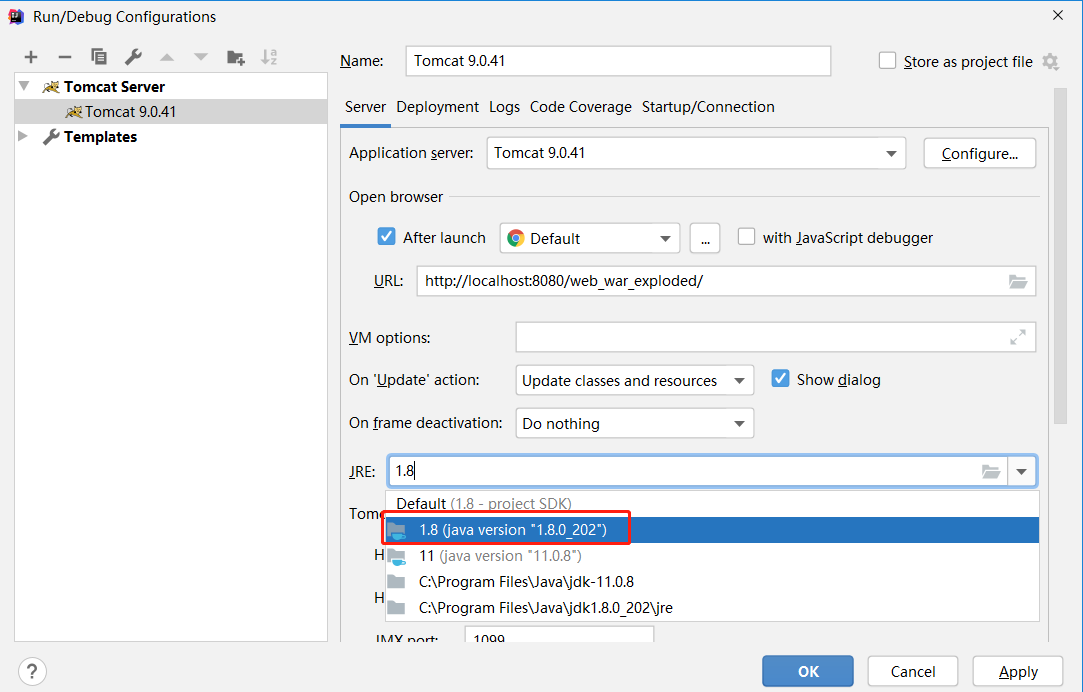Switch to the Startup/Connection tab
Image resolution: width=1083 pixels, height=692 pixels.
[708, 107]
